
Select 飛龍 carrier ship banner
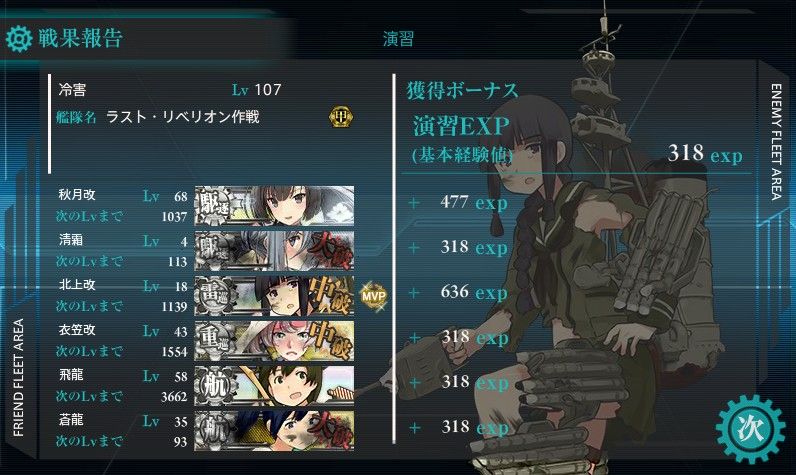(x=274, y=386)
